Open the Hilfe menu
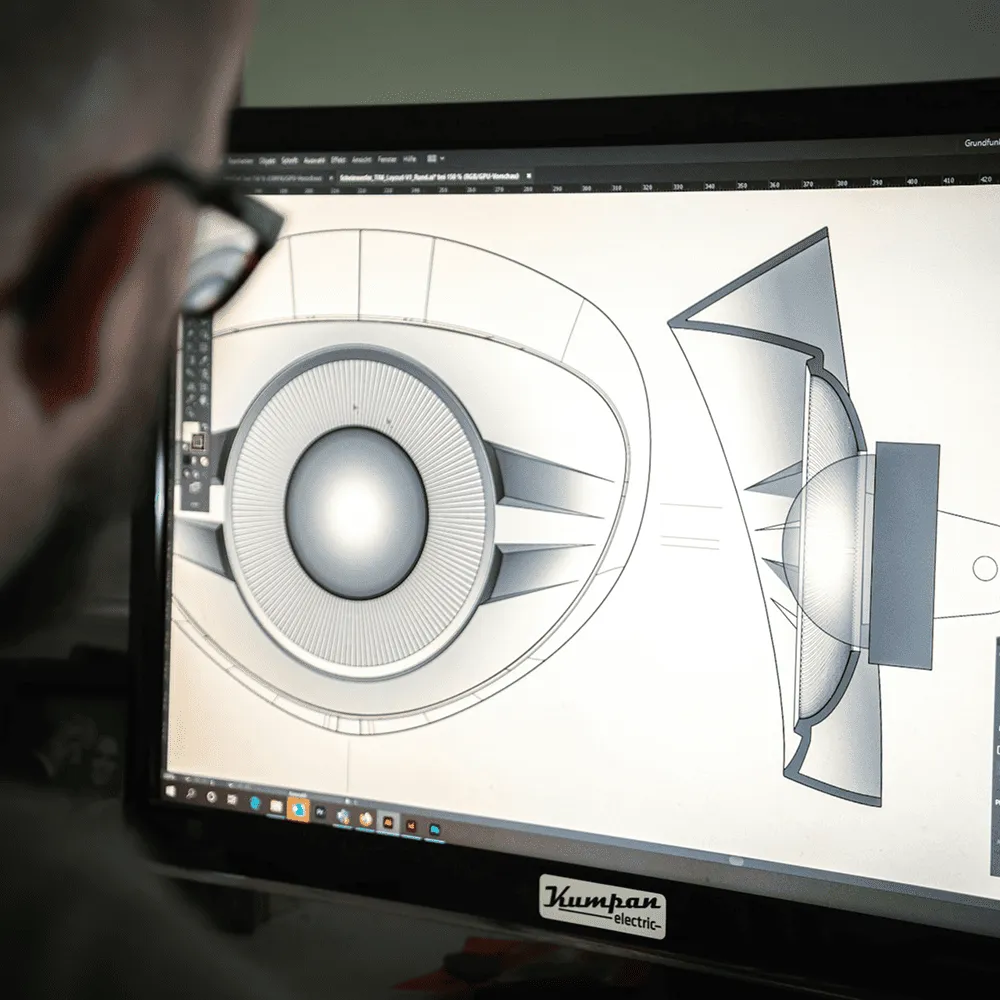 pyautogui.click(x=410, y=159)
